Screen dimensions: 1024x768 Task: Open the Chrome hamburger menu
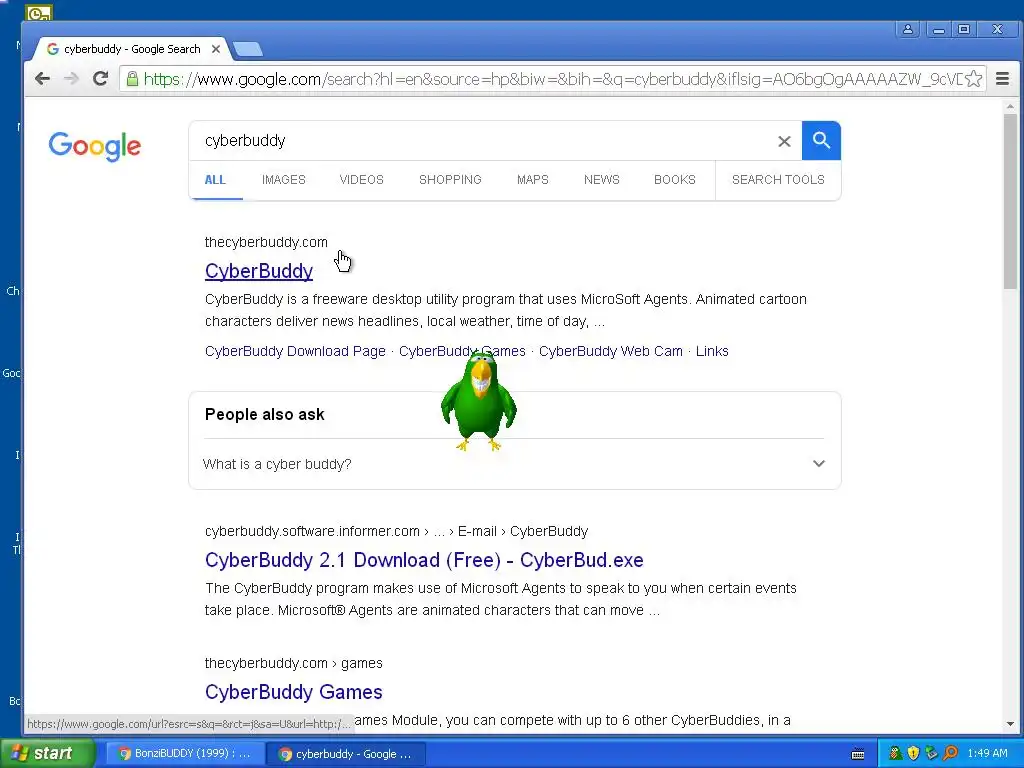(x=1002, y=79)
